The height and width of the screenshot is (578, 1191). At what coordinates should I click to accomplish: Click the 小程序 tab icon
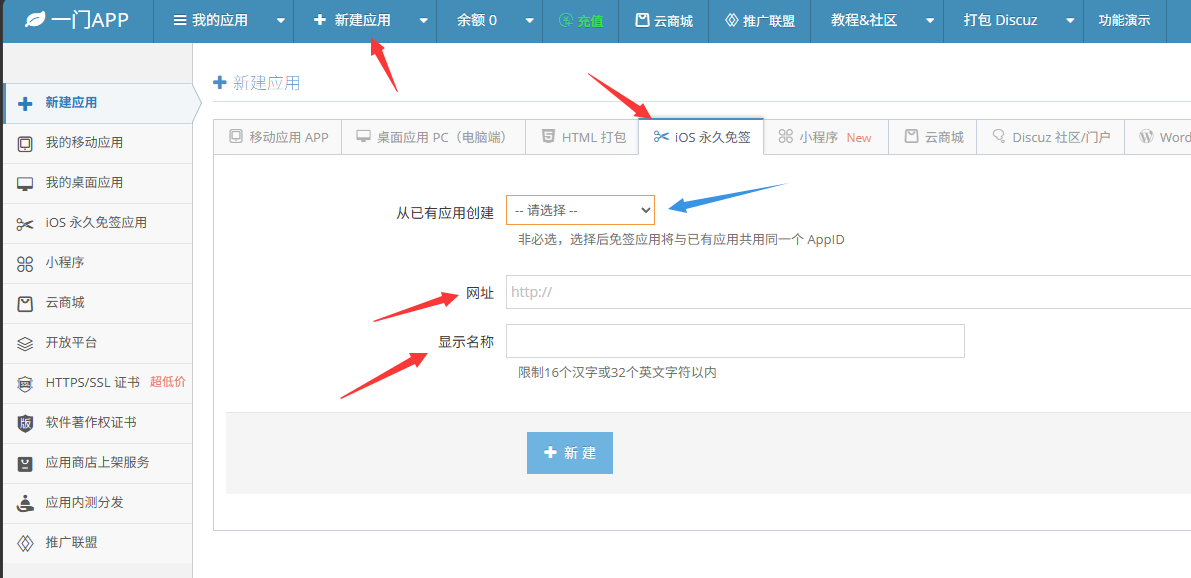tap(785, 137)
